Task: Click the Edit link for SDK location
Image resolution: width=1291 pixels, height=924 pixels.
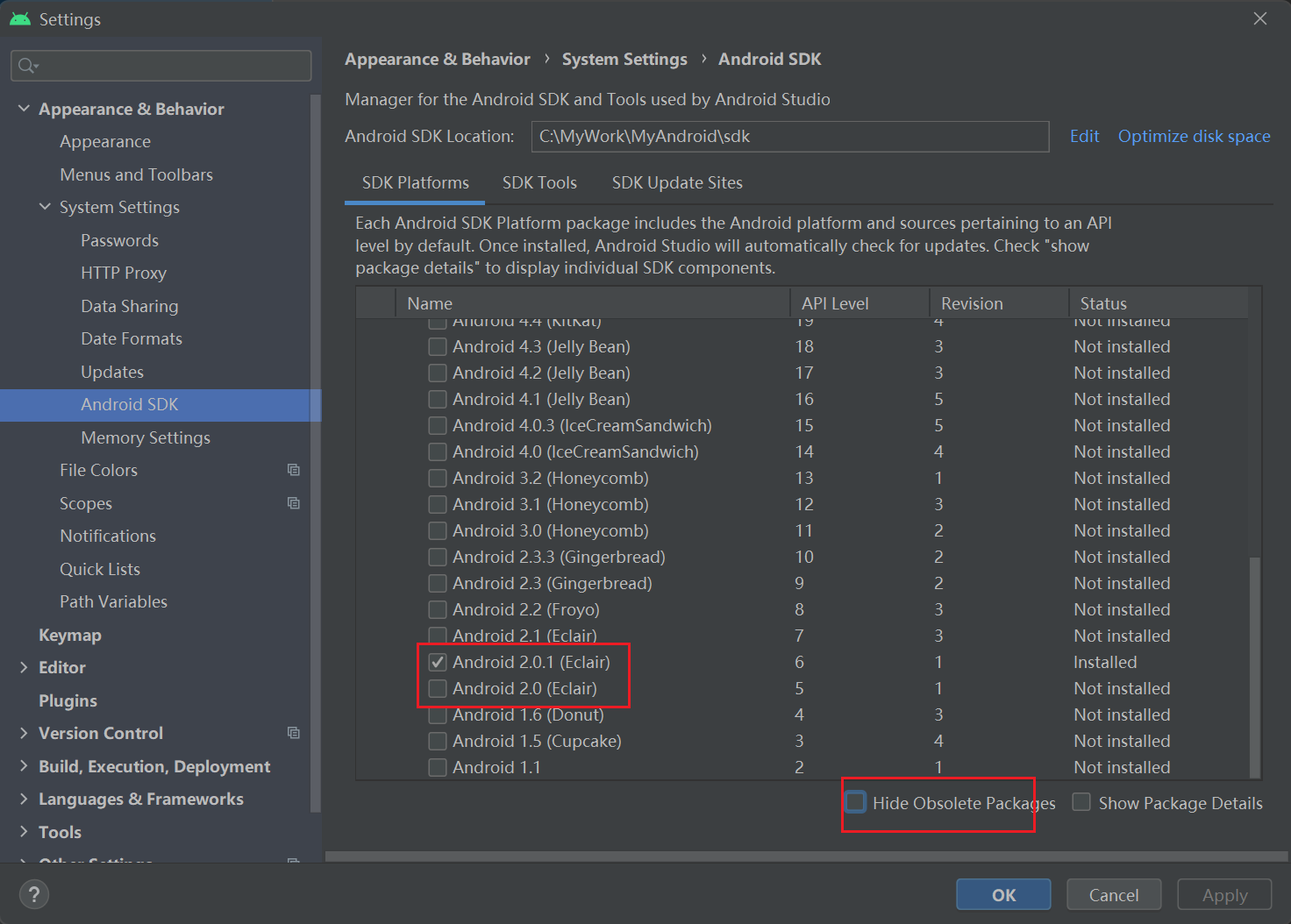Action: click(x=1084, y=136)
